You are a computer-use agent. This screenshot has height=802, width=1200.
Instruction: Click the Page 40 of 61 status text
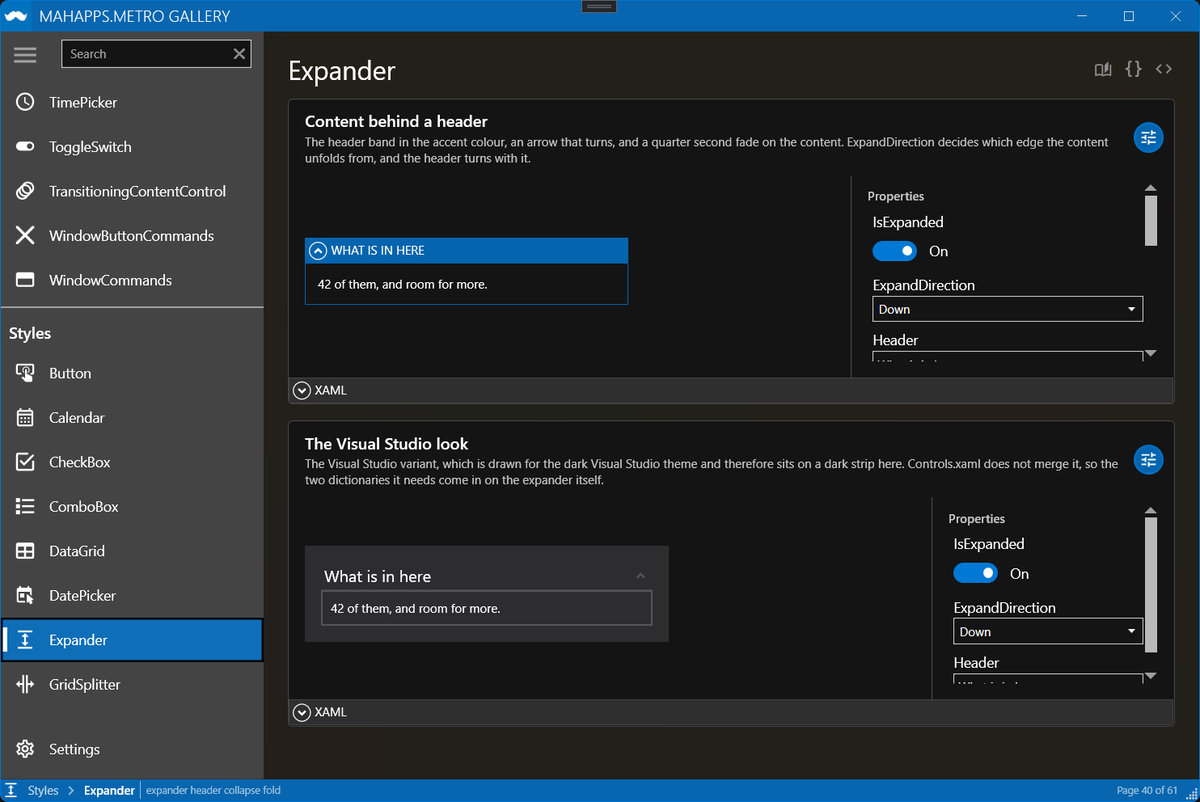click(x=1148, y=790)
